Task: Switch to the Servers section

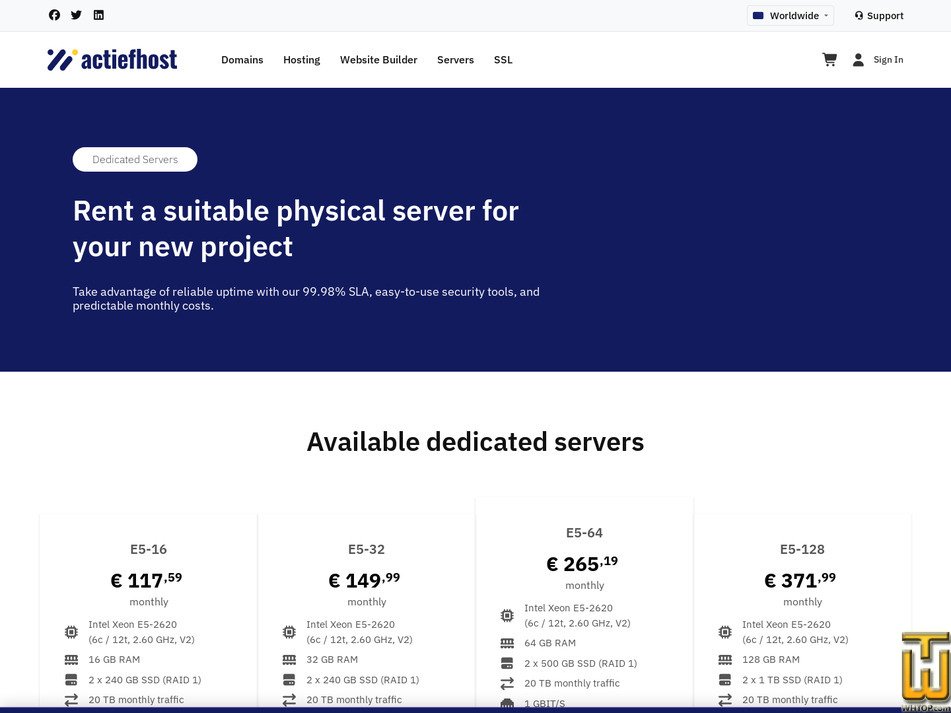Action: (x=455, y=59)
